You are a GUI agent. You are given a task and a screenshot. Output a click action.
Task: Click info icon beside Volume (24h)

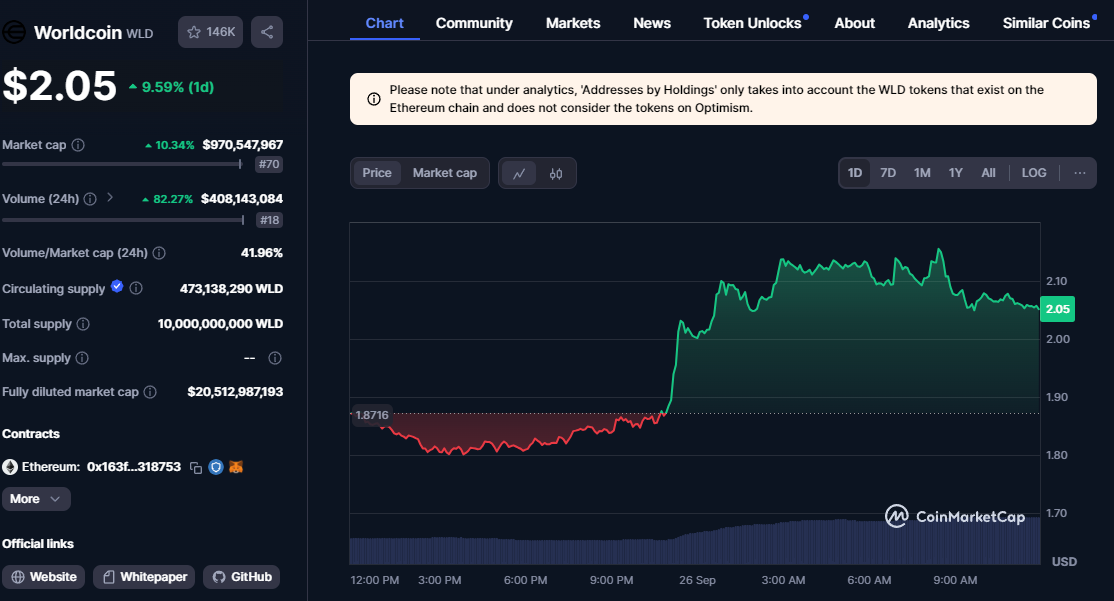pyautogui.click(x=90, y=199)
